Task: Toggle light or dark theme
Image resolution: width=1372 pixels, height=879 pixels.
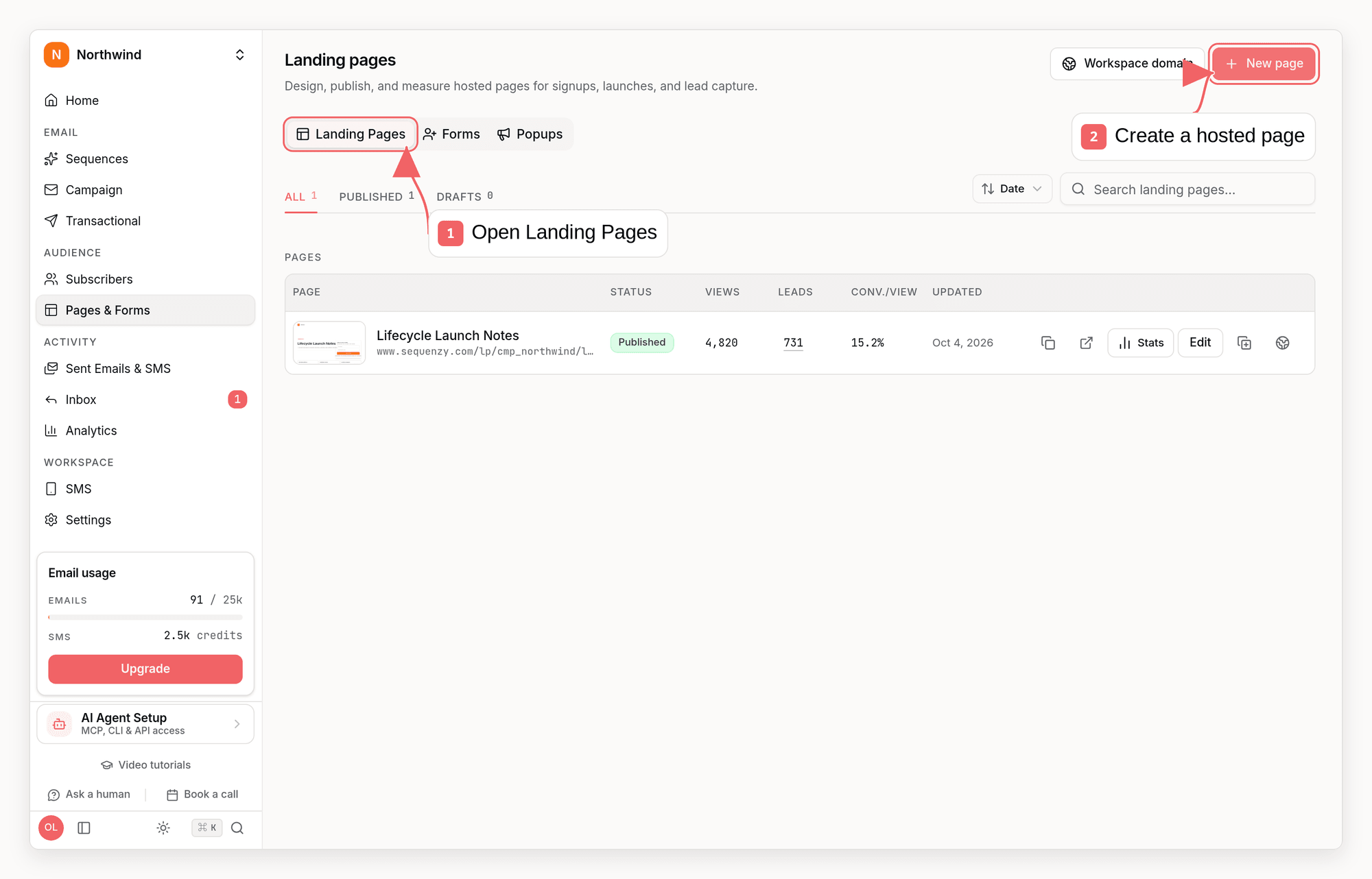Action: 163,828
